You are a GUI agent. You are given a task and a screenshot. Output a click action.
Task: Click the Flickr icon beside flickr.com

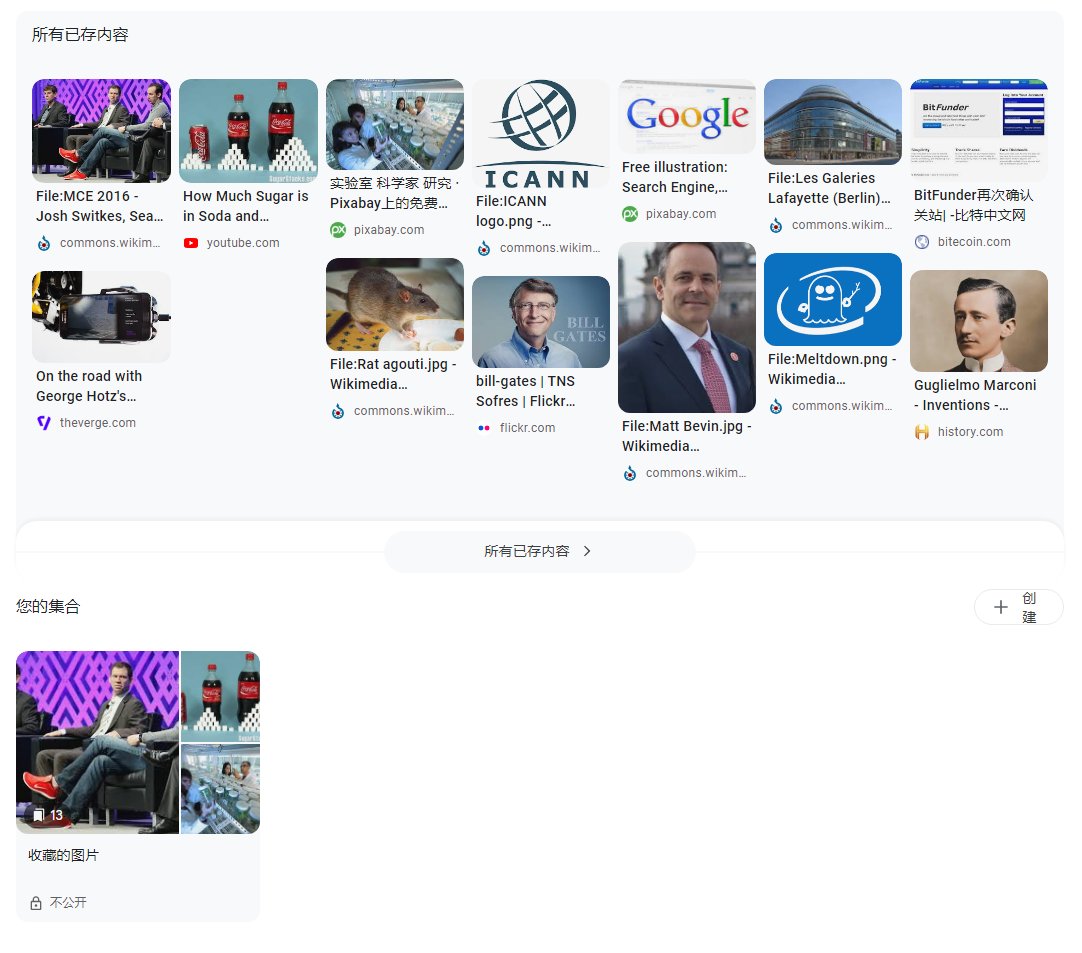pos(484,428)
